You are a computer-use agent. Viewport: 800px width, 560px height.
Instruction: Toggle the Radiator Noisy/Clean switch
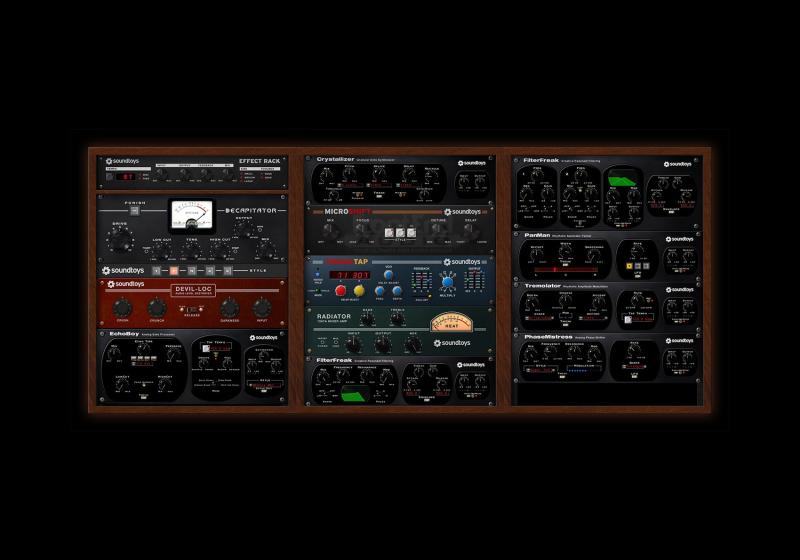pos(322,342)
